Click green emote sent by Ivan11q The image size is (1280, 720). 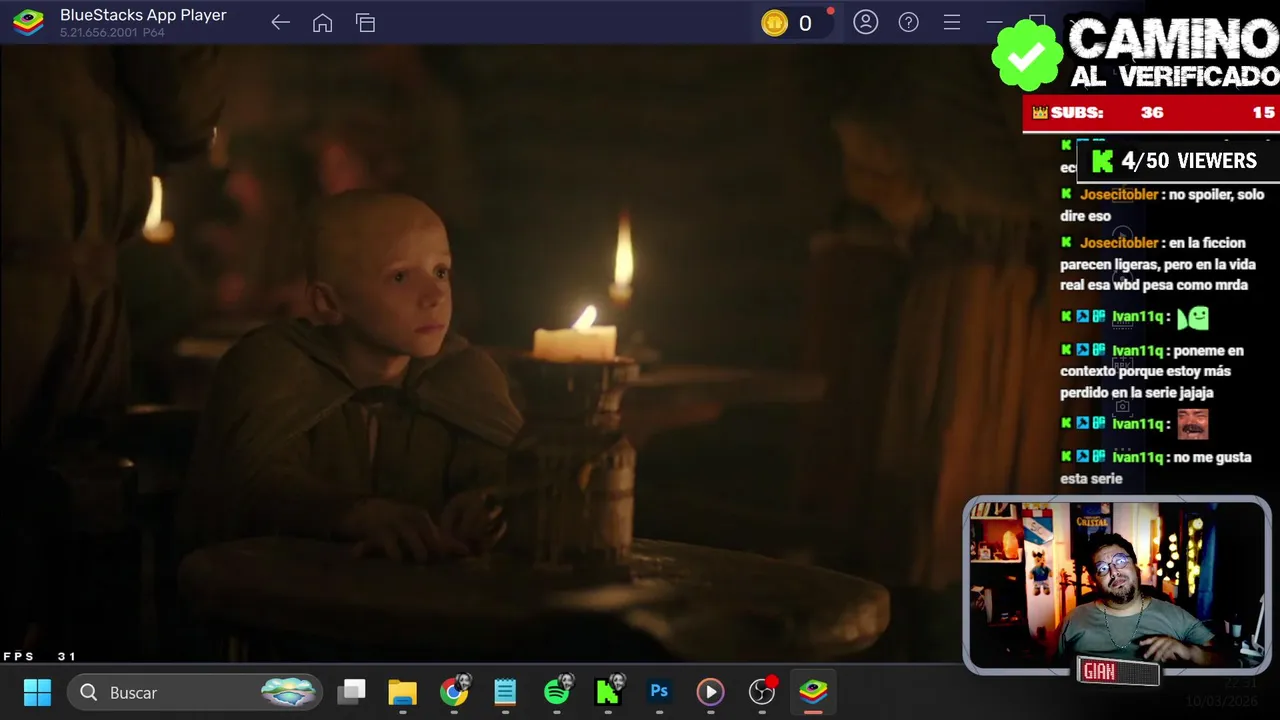(x=1193, y=318)
